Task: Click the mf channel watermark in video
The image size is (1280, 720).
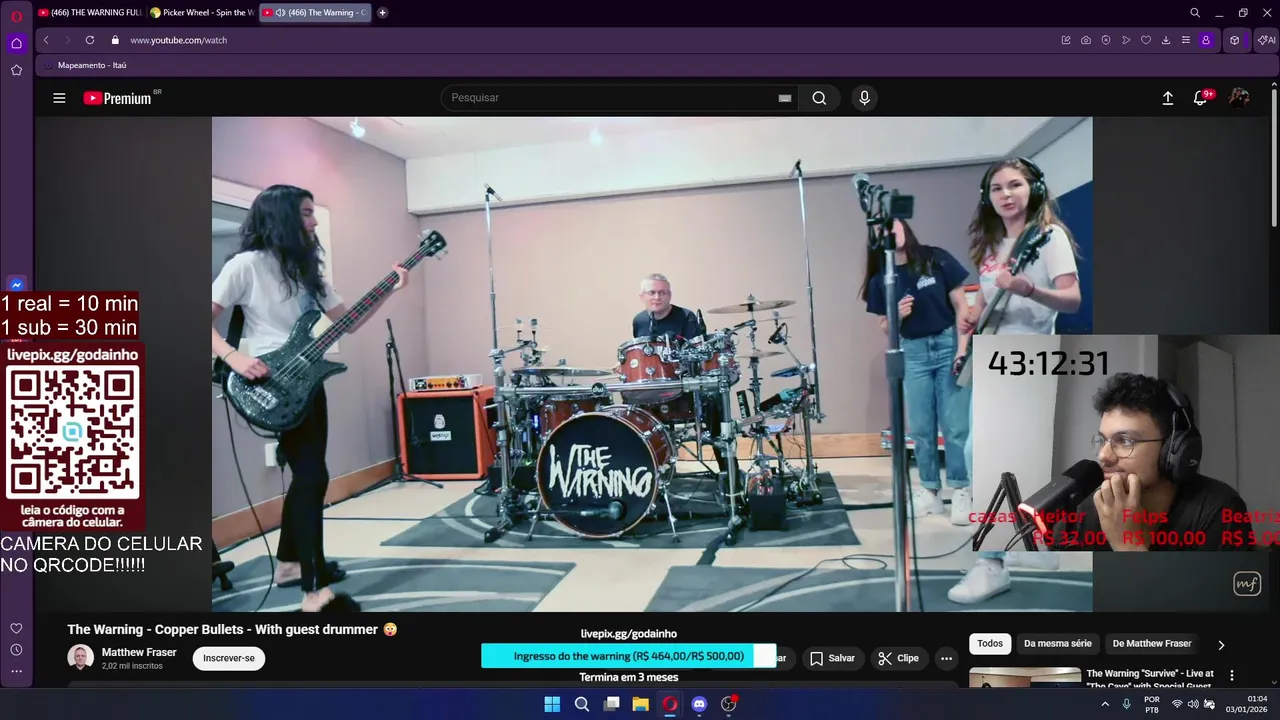Action: [1247, 583]
